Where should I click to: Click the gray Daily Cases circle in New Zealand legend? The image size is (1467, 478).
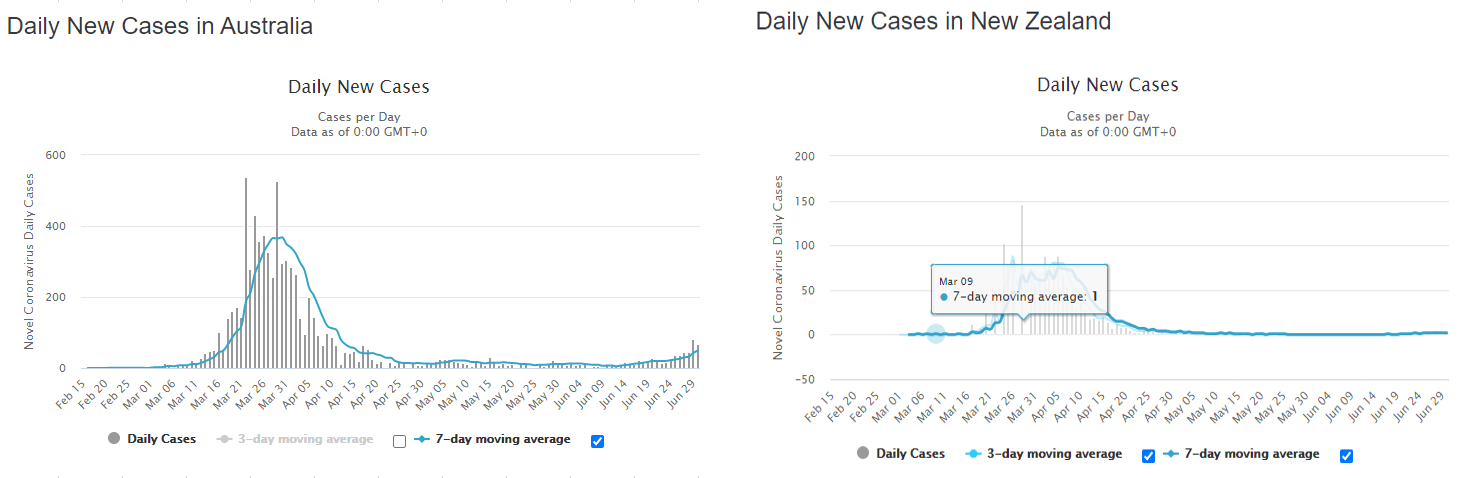pos(862,454)
